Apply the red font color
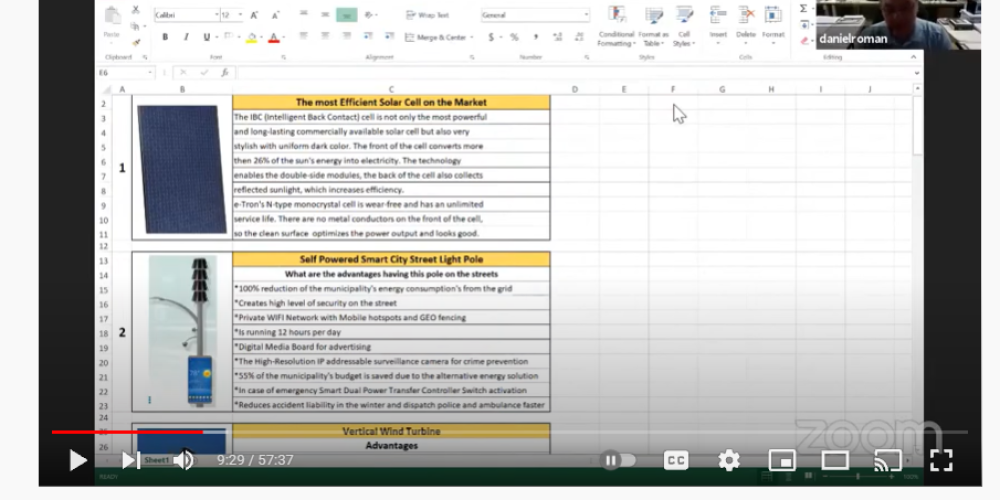1000x500 pixels. tap(274, 38)
